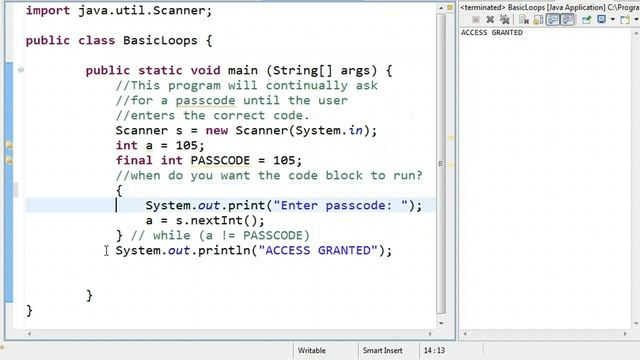640x360 pixels.
Task: Collapse the main method fold marker
Action: pos(21,70)
